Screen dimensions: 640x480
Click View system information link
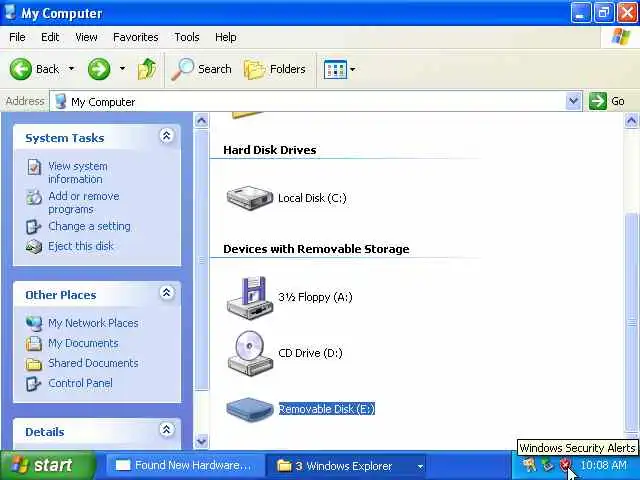point(78,173)
